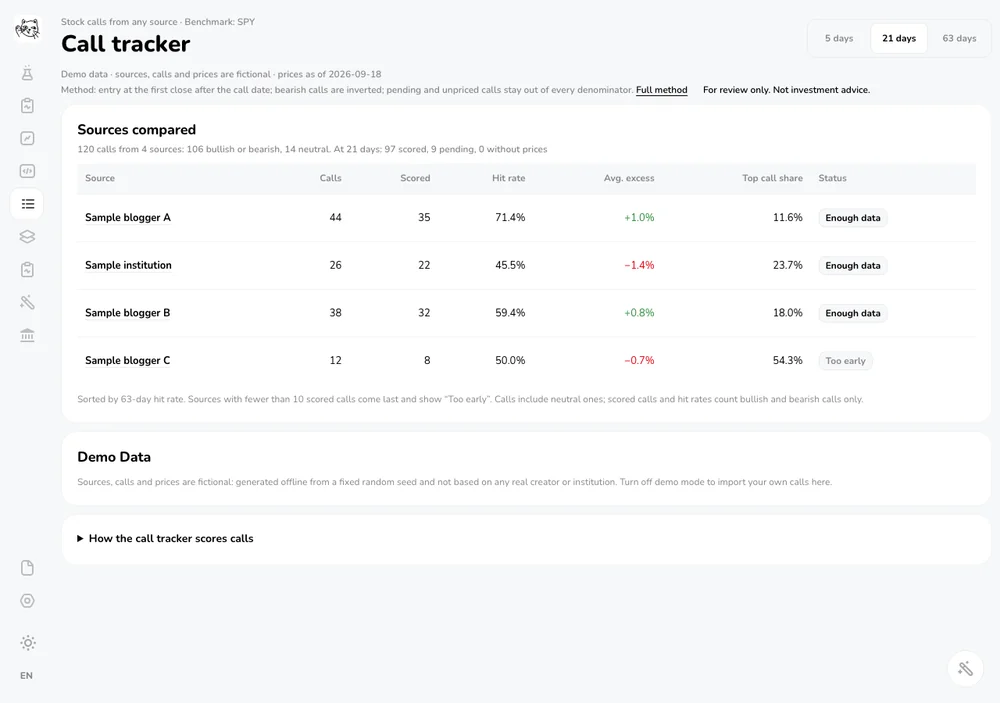Open the magic wand sidebar icon
This screenshot has height=703, width=1000.
click(27, 302)
